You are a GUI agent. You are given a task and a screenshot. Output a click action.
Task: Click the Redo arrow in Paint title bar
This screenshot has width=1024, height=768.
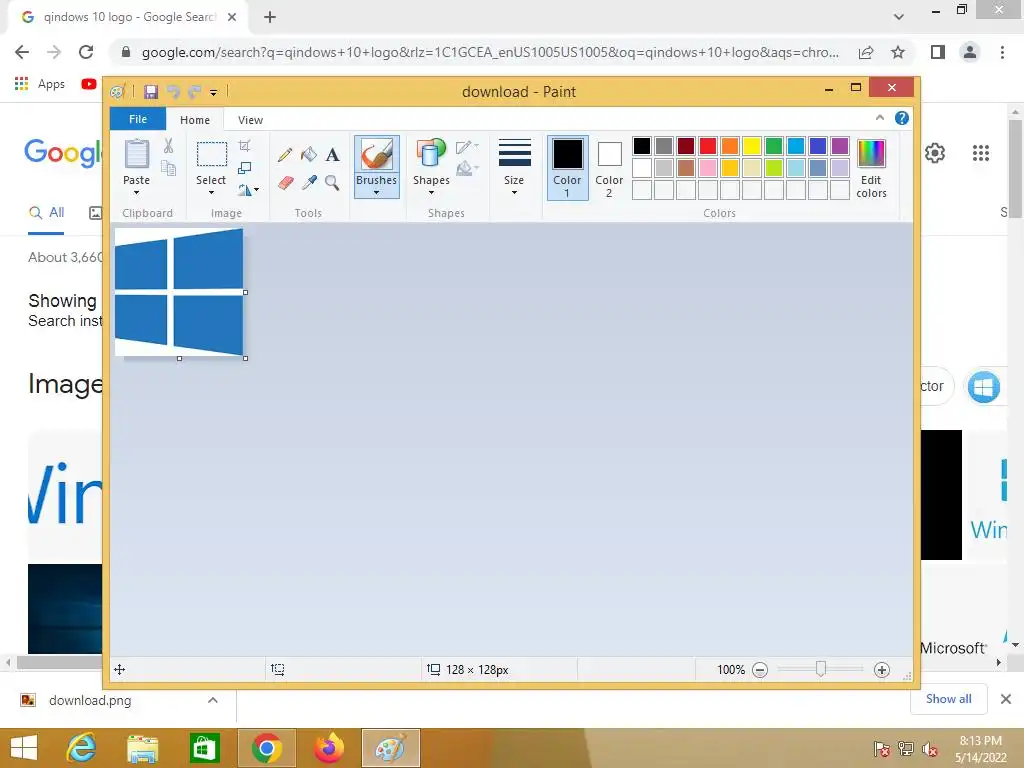pos(194,91)
